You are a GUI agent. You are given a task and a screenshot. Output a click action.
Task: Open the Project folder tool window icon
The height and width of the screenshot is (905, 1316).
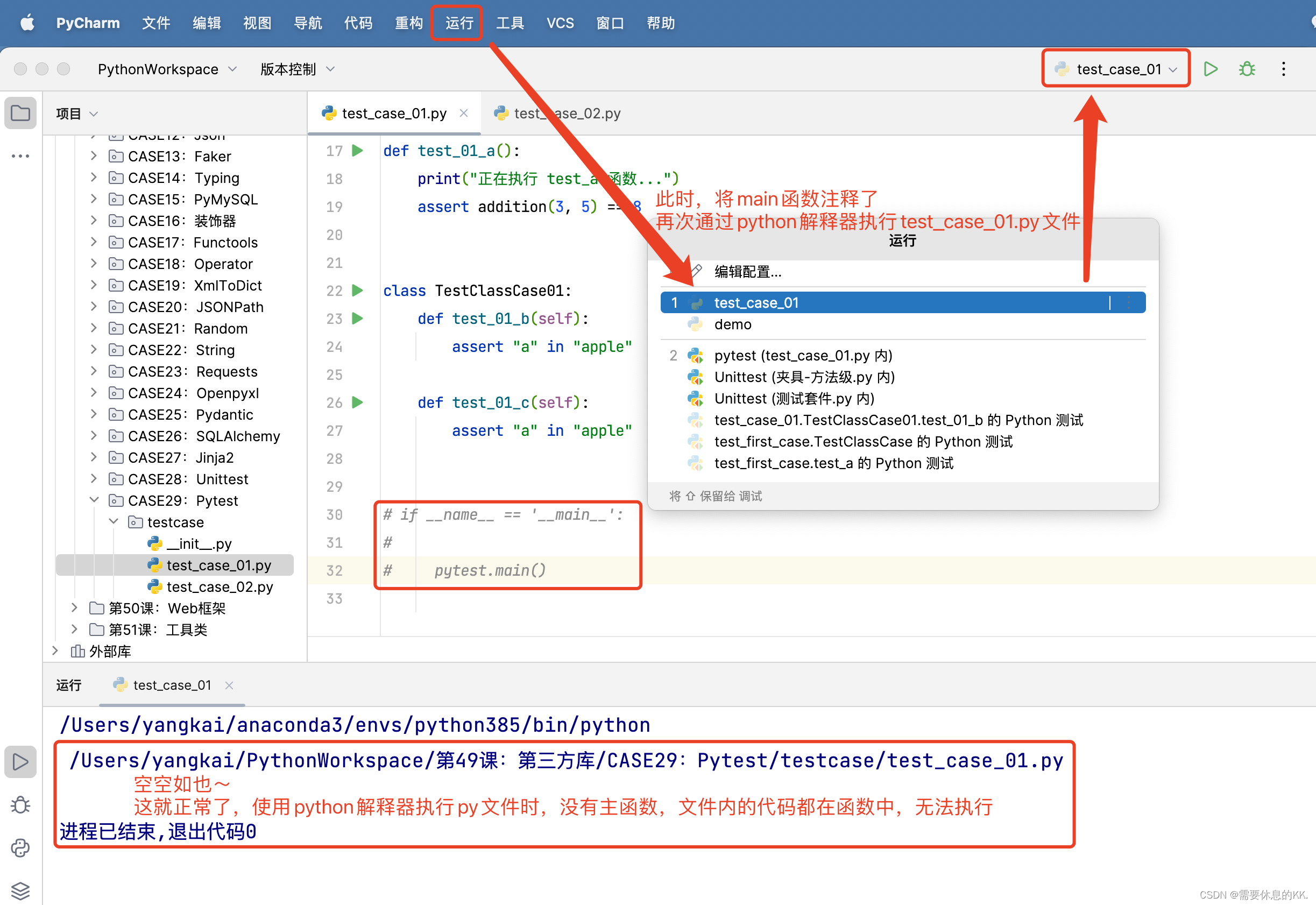pos(20,113)
